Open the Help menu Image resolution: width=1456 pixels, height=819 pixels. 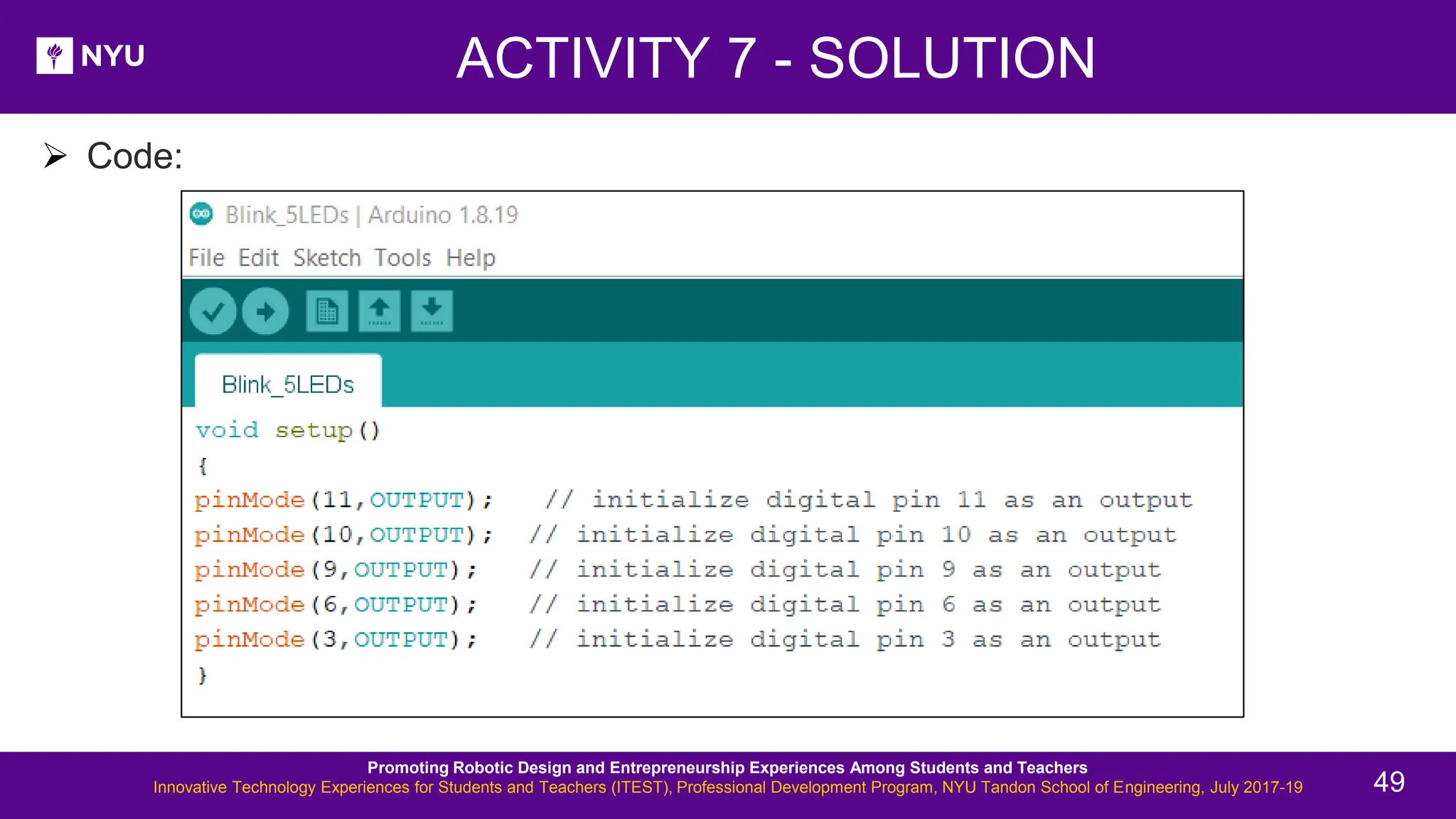(x=470, y=257)
